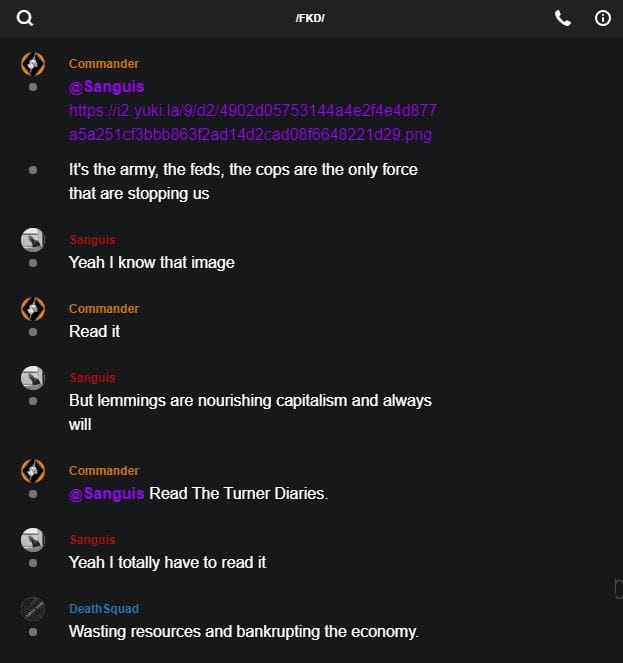Click Sanguis's avatar beside "Yeah I totally have to read it"
This screenshot has width=623, height=663.
pos(33,540)
